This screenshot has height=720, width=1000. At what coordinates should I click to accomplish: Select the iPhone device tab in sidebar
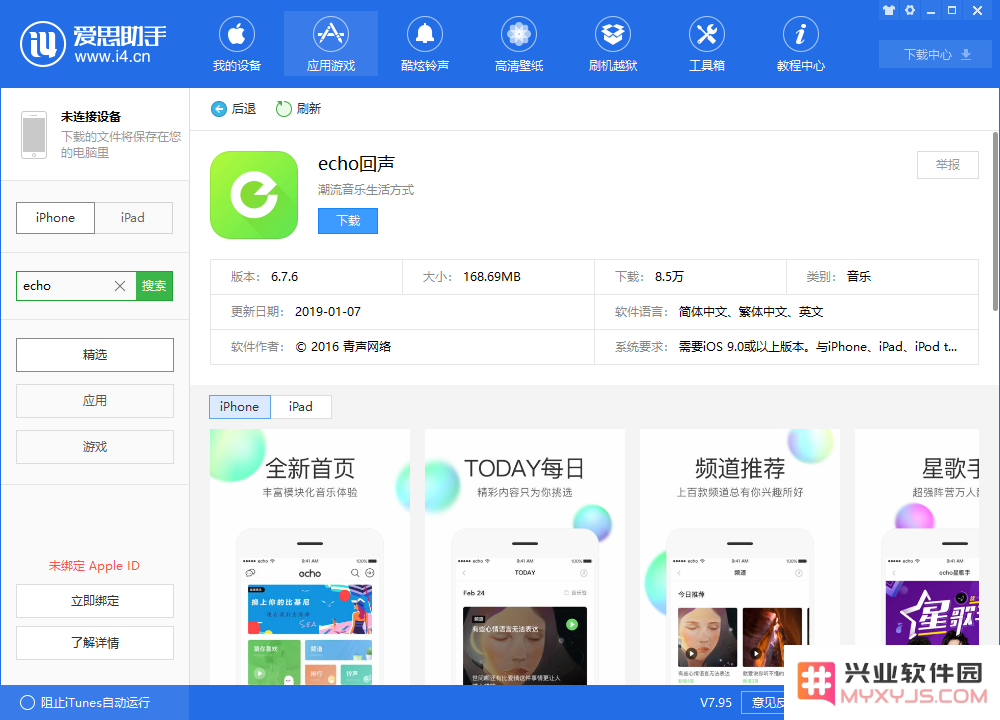[x=55, y=218]
